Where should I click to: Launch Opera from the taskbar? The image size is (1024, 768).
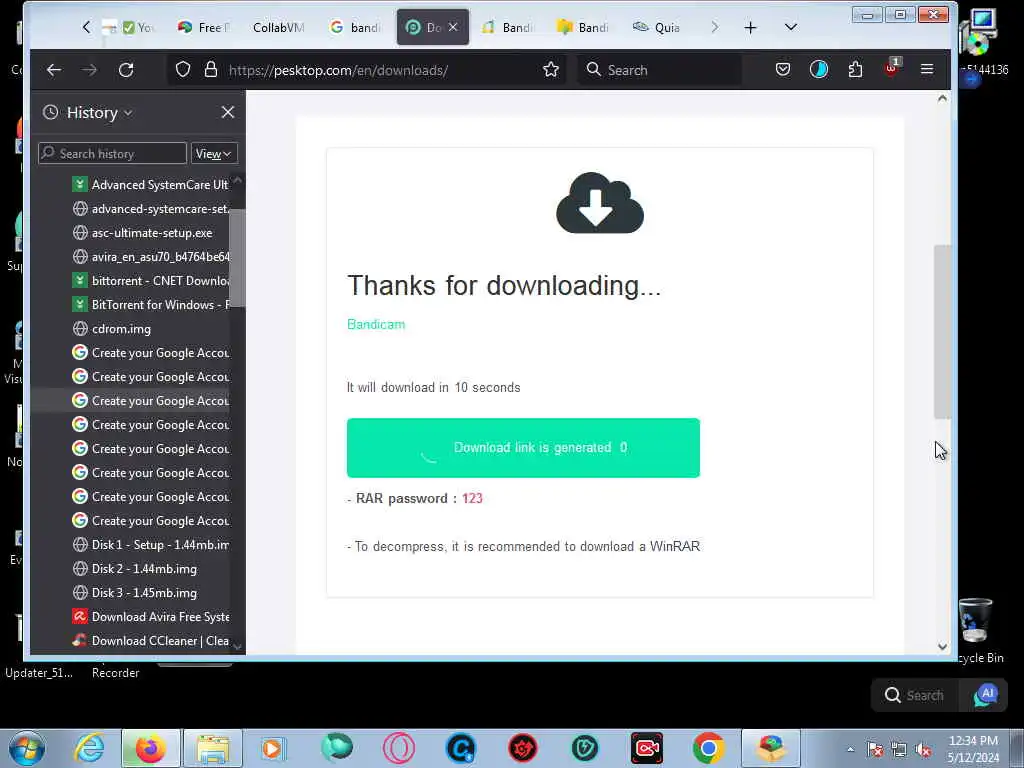pos(398,748)
